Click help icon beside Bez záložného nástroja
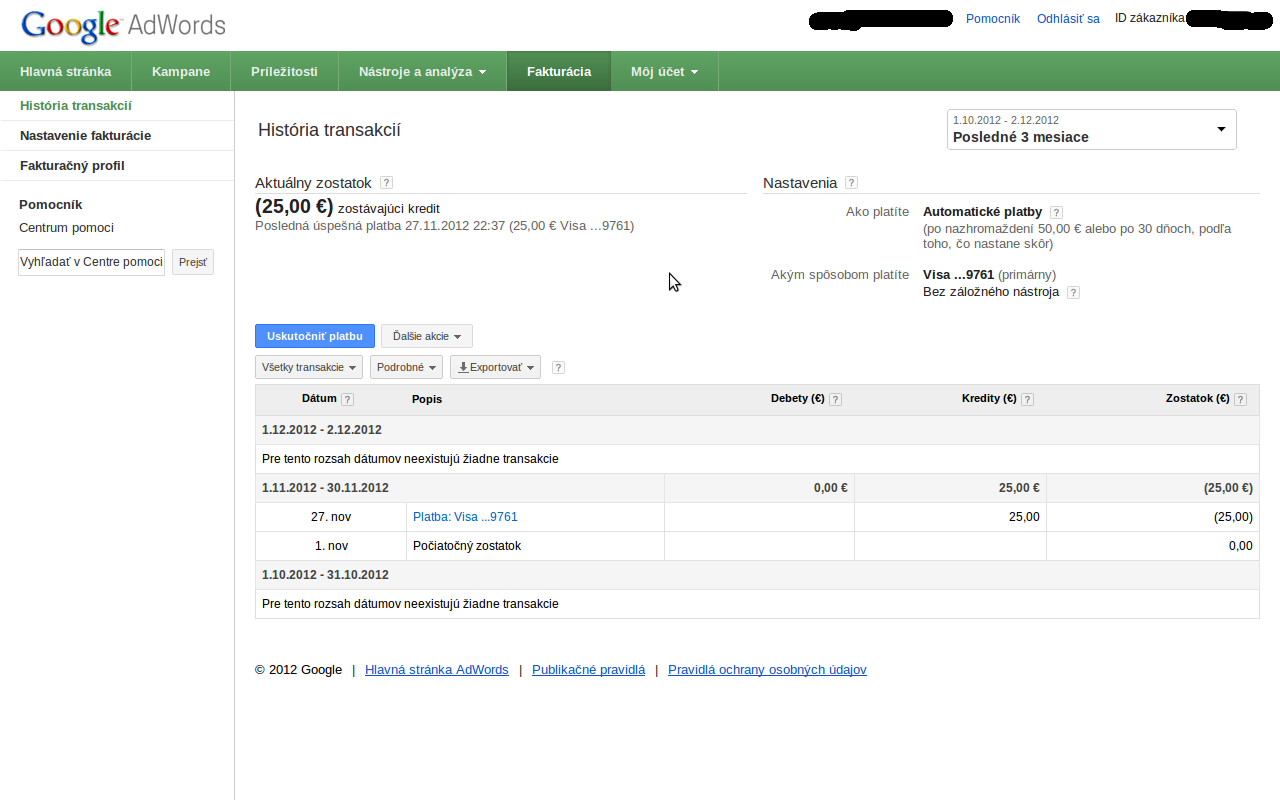1280x800 pixels. pos(1073,292)
